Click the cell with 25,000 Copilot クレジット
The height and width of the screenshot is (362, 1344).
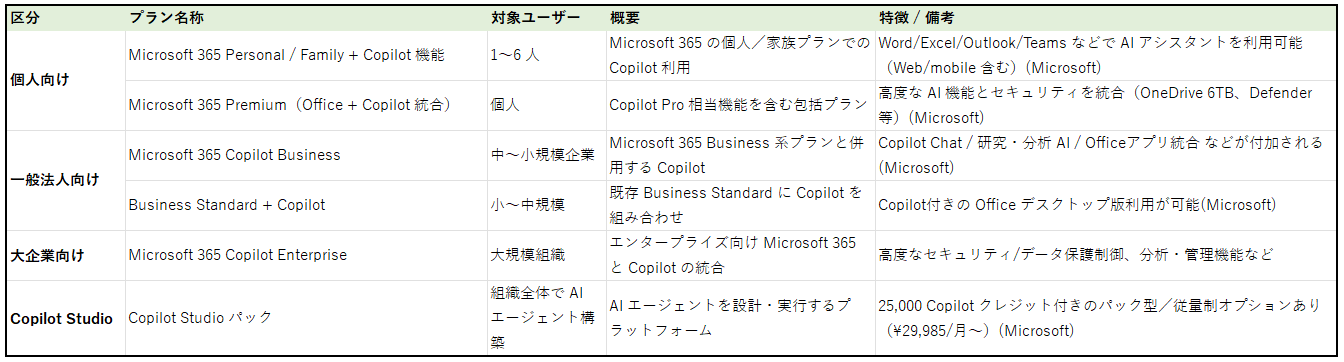coord(1106,318)
